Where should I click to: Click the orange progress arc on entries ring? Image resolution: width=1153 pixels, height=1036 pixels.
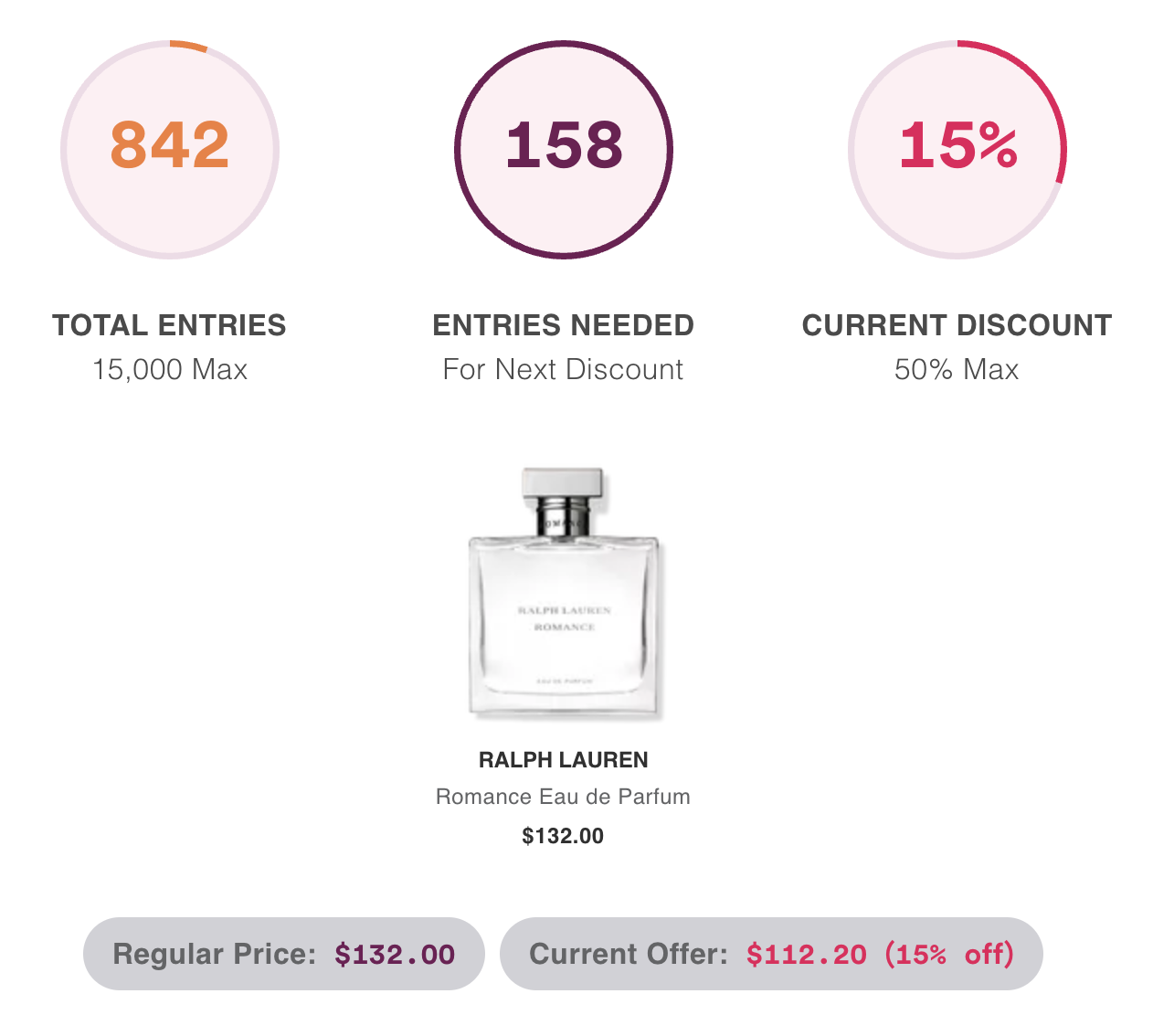tap(189, 45)
